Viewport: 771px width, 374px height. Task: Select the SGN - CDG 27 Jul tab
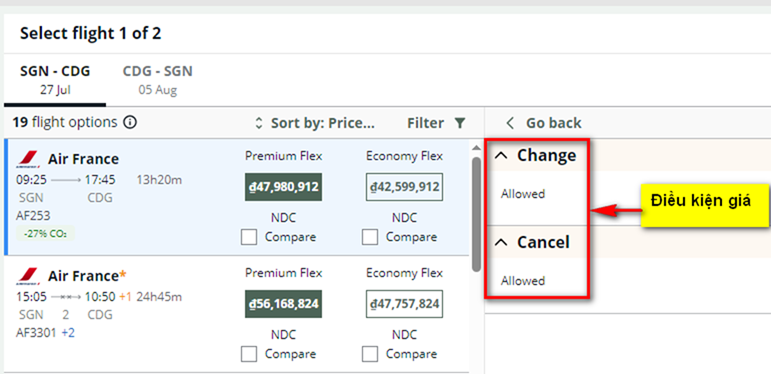pos(55,80)
